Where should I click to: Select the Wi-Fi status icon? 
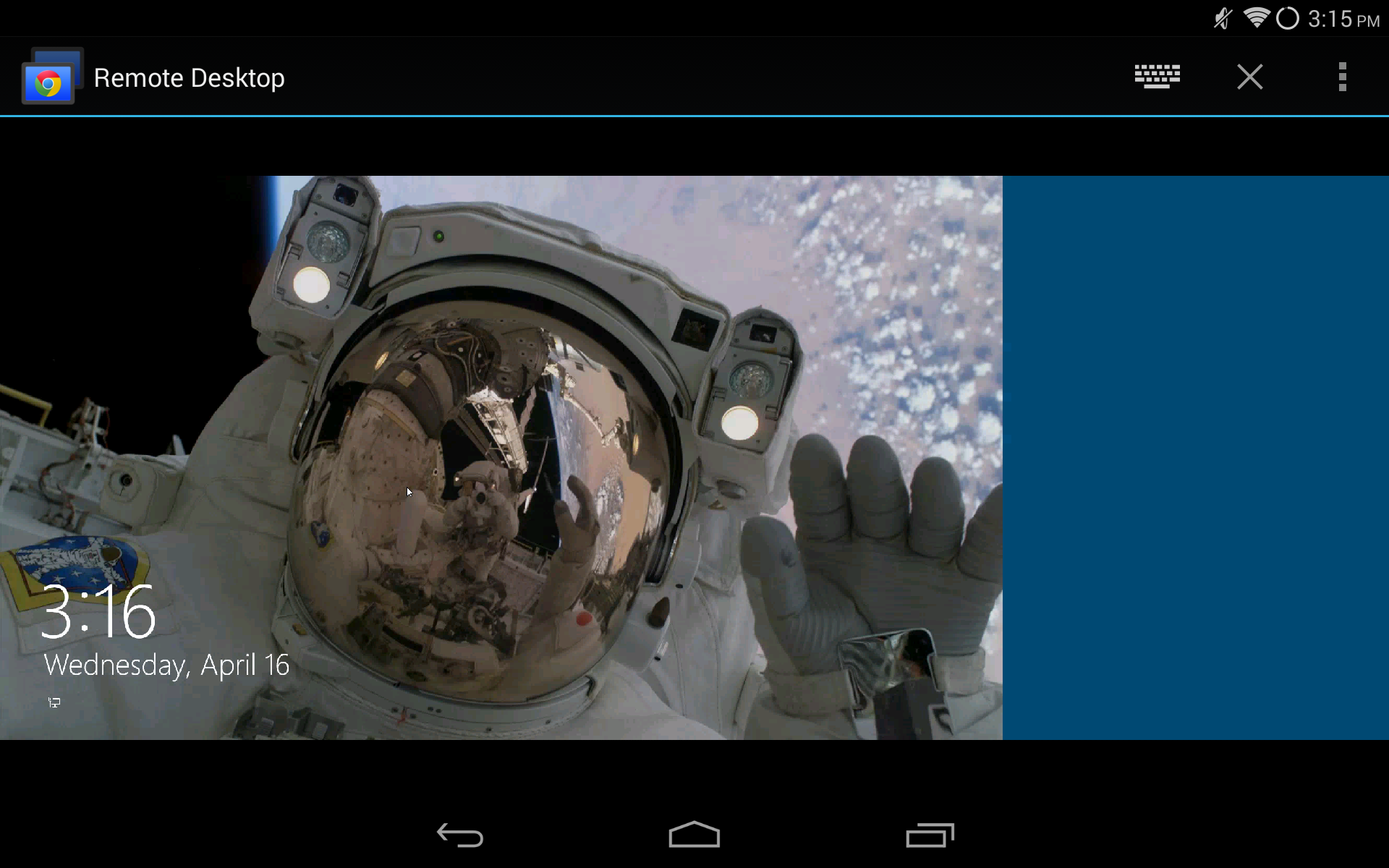click(1257, 18)
